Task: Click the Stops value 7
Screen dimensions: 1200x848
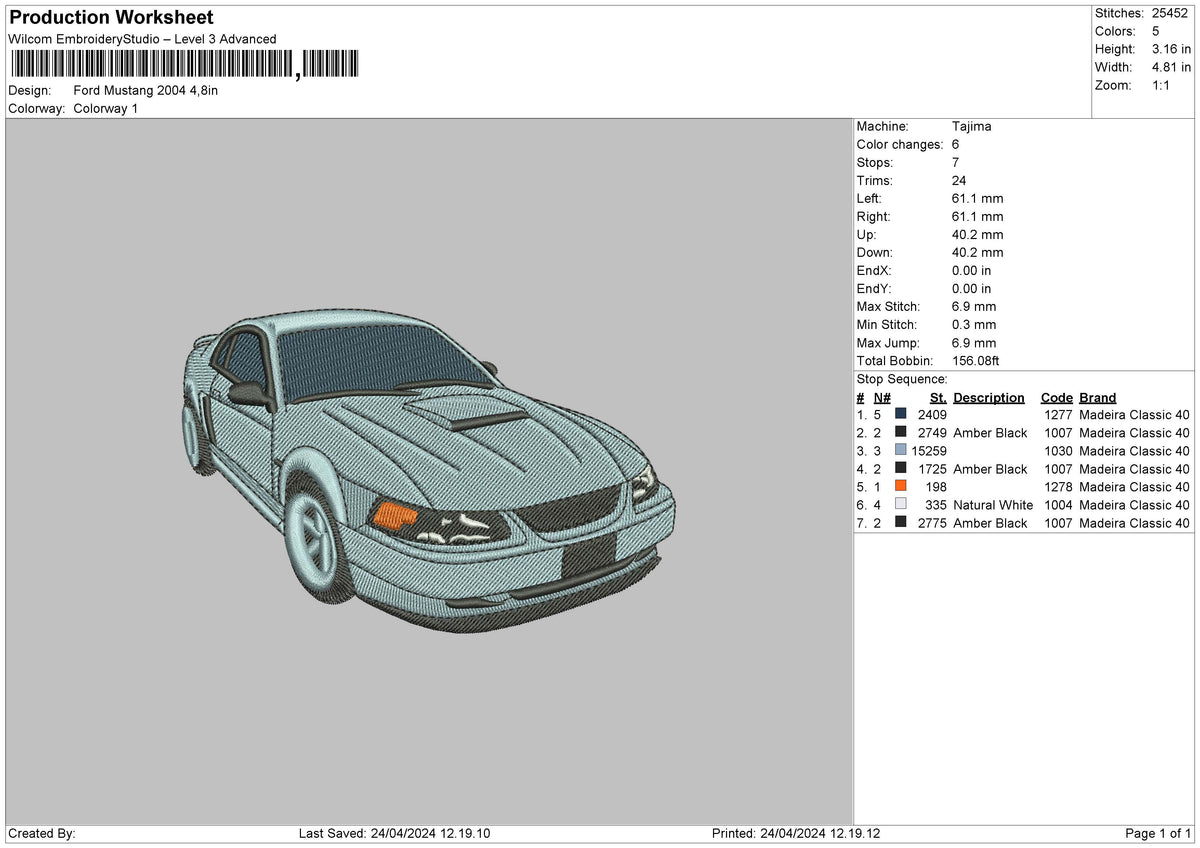Action: click(956, 162)
